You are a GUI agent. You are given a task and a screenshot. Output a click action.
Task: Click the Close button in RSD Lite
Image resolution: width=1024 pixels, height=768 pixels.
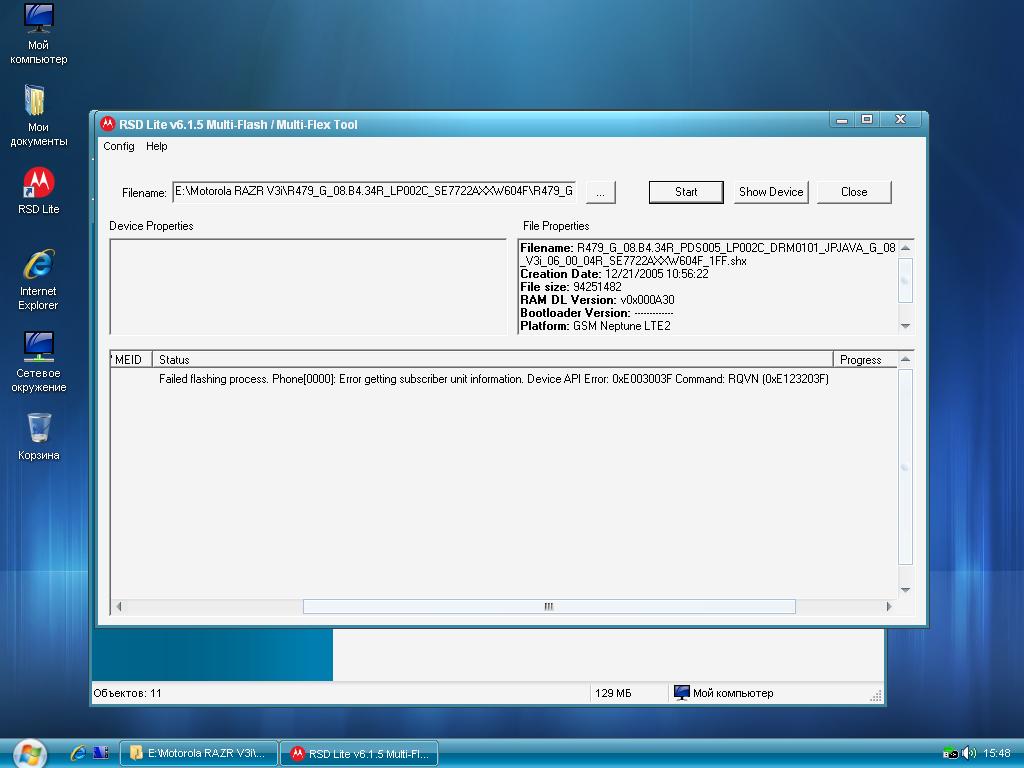pos(854,192)
